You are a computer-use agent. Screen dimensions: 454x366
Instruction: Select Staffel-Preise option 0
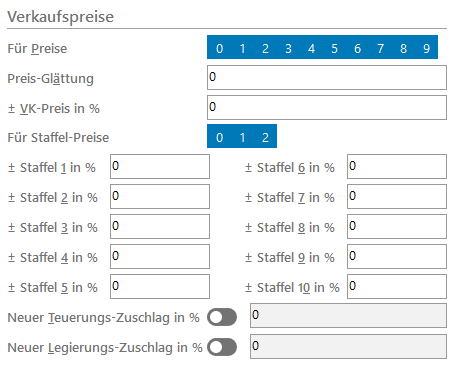219,136
